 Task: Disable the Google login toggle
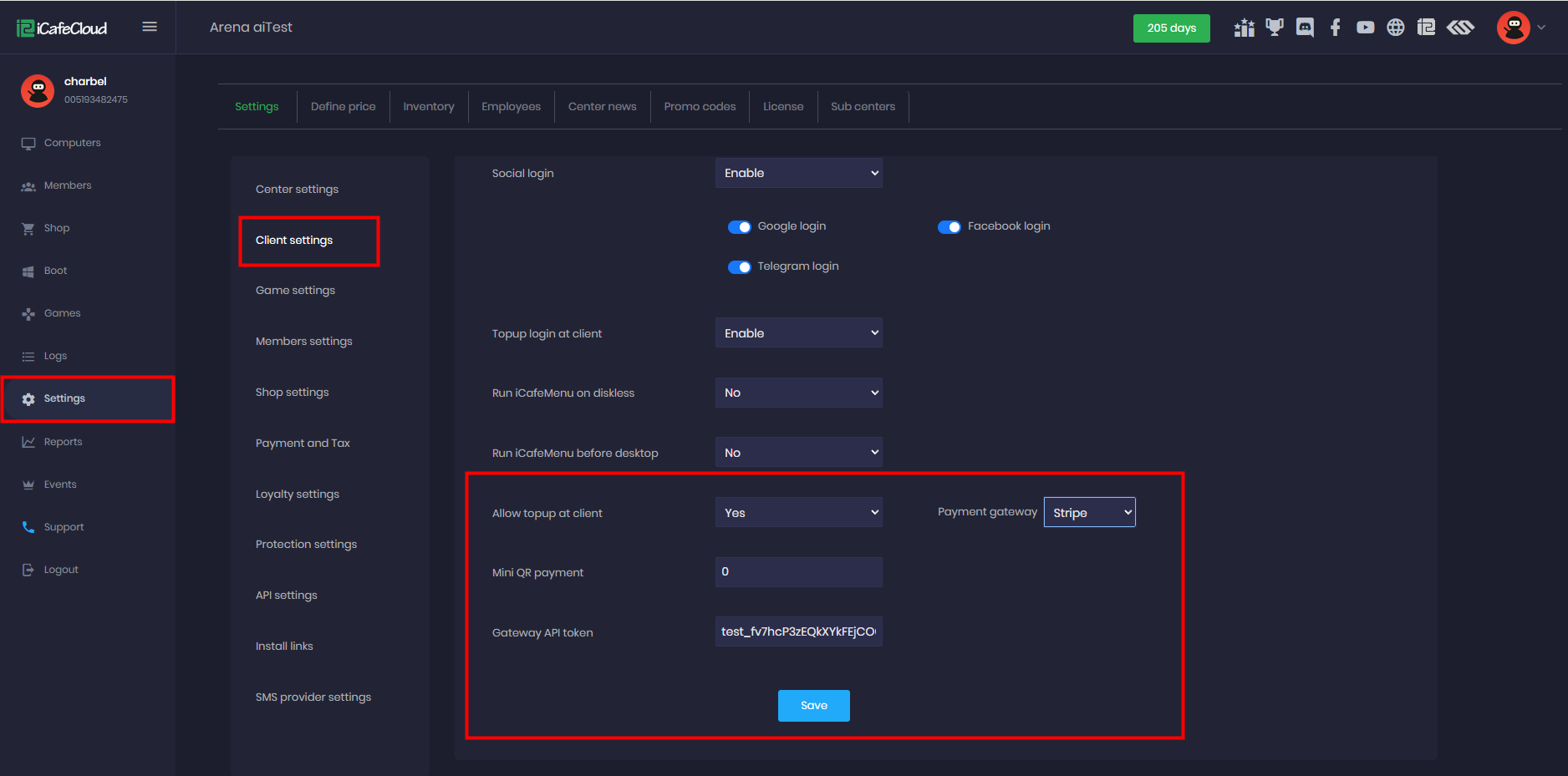pyautogui.click(x=739, y=227)
